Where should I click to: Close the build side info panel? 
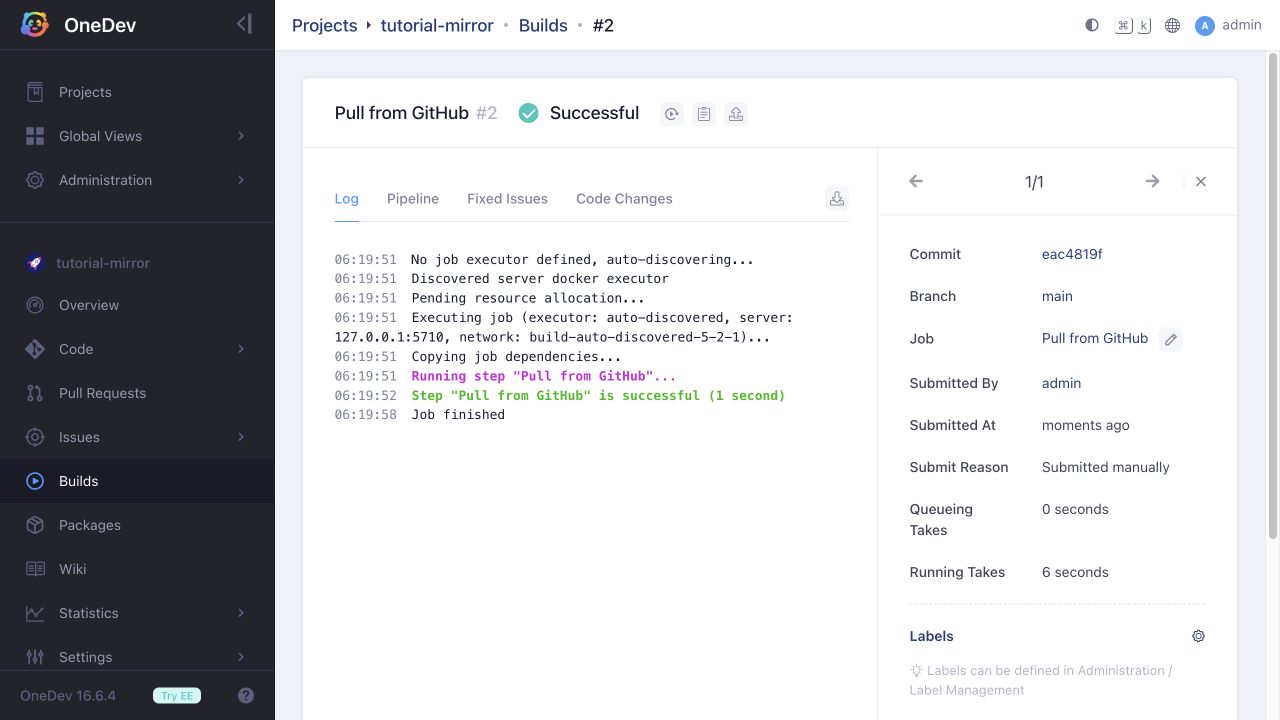pos(1201,181)
